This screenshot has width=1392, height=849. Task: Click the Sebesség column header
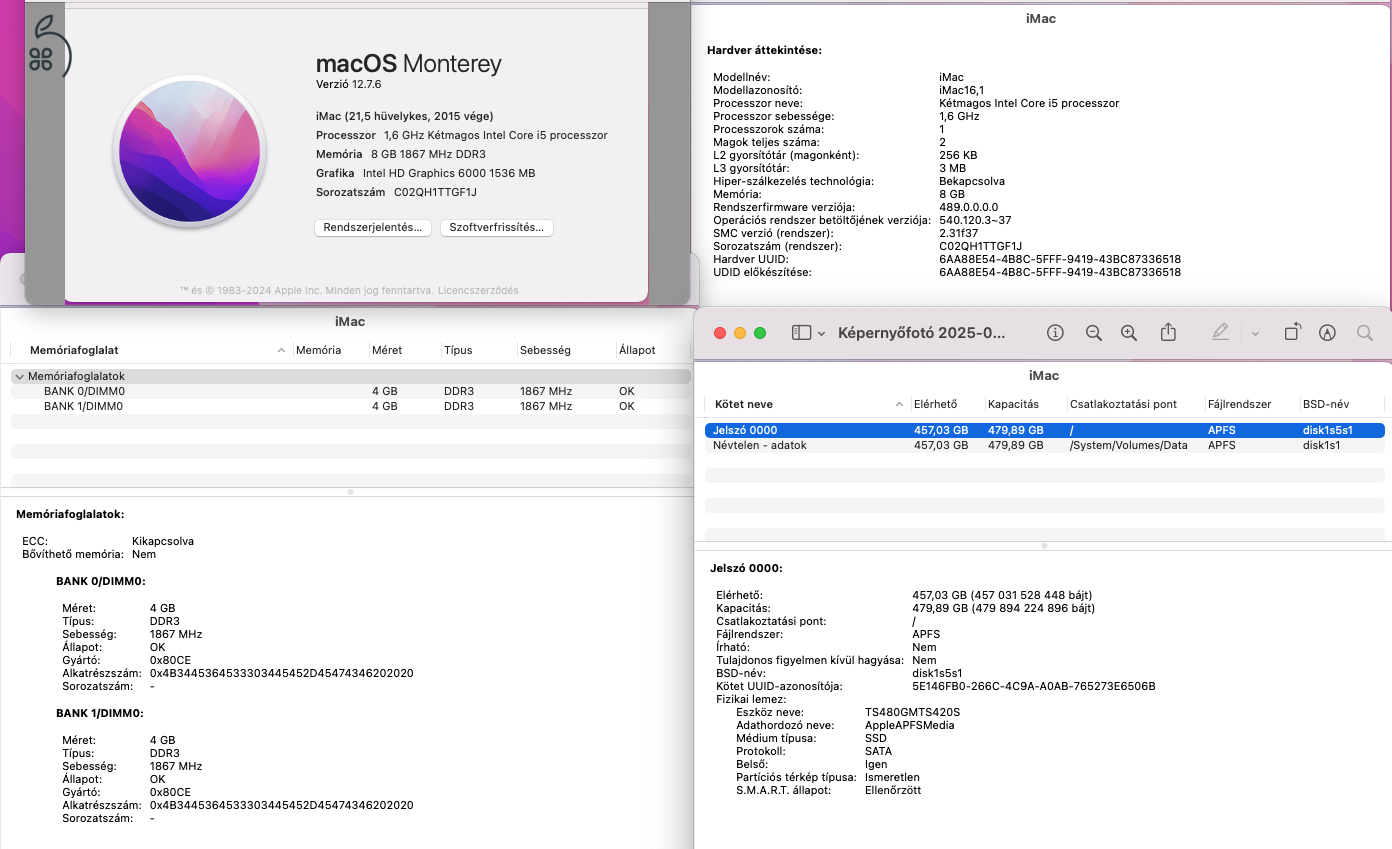545,350
